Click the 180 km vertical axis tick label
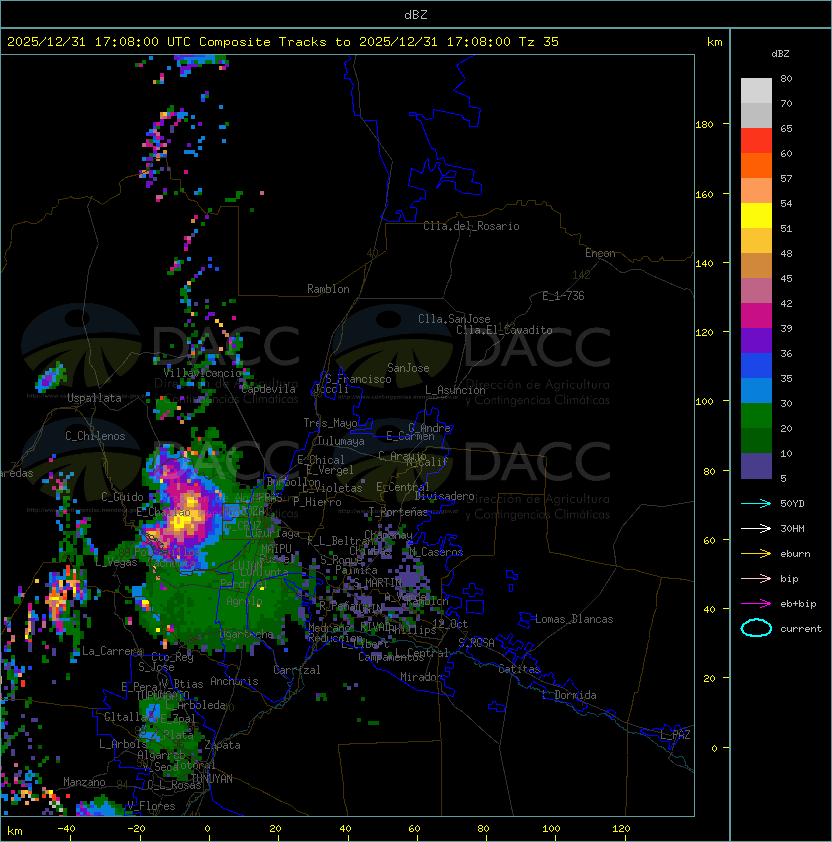Viewport: 832px width, 842px height. click(x=704, y=125)
